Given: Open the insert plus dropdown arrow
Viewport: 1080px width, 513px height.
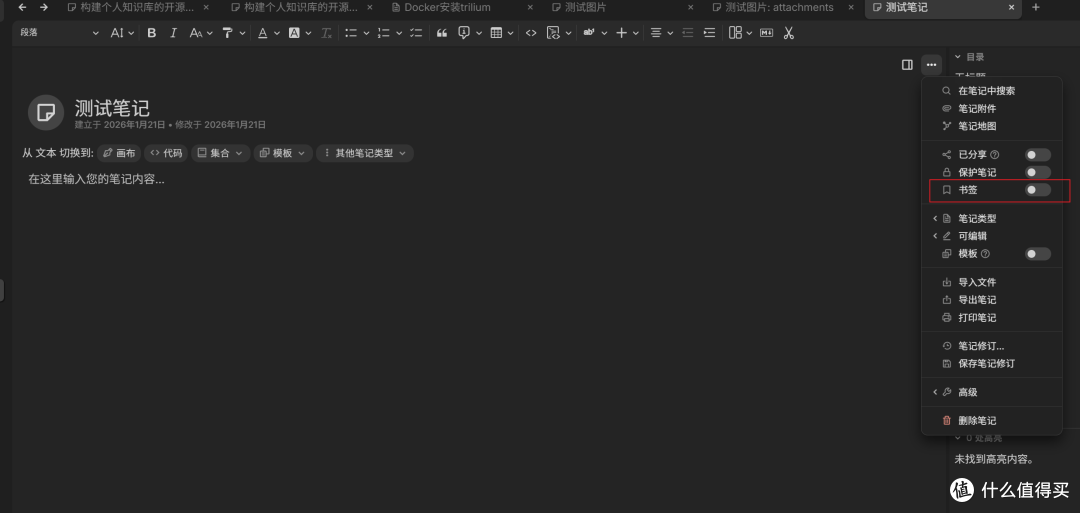Looking at the screenshot, I should pyautogui.click(x=636, y=32).
